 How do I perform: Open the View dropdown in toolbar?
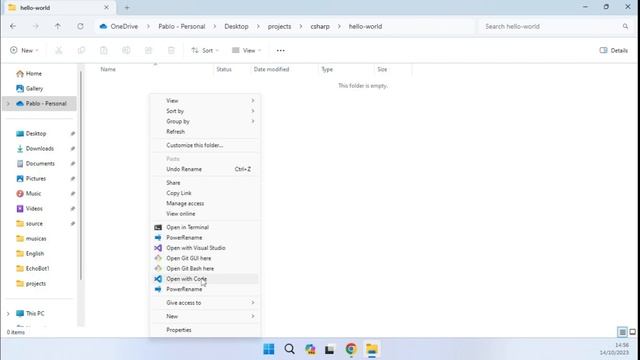(x=247, y=50)
